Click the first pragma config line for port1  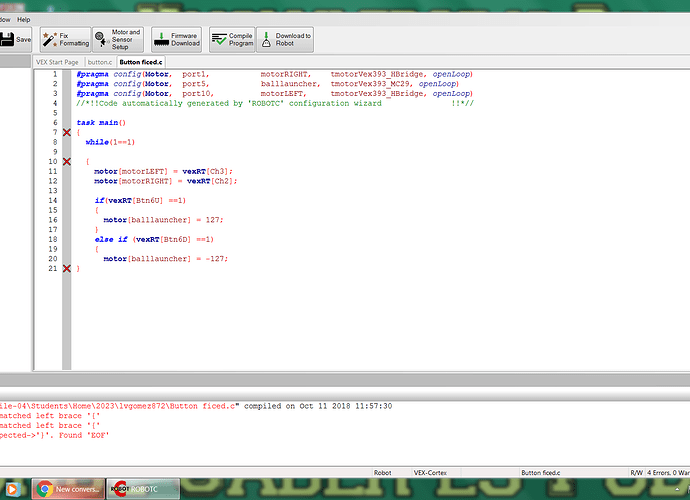[x=275, y=74]
